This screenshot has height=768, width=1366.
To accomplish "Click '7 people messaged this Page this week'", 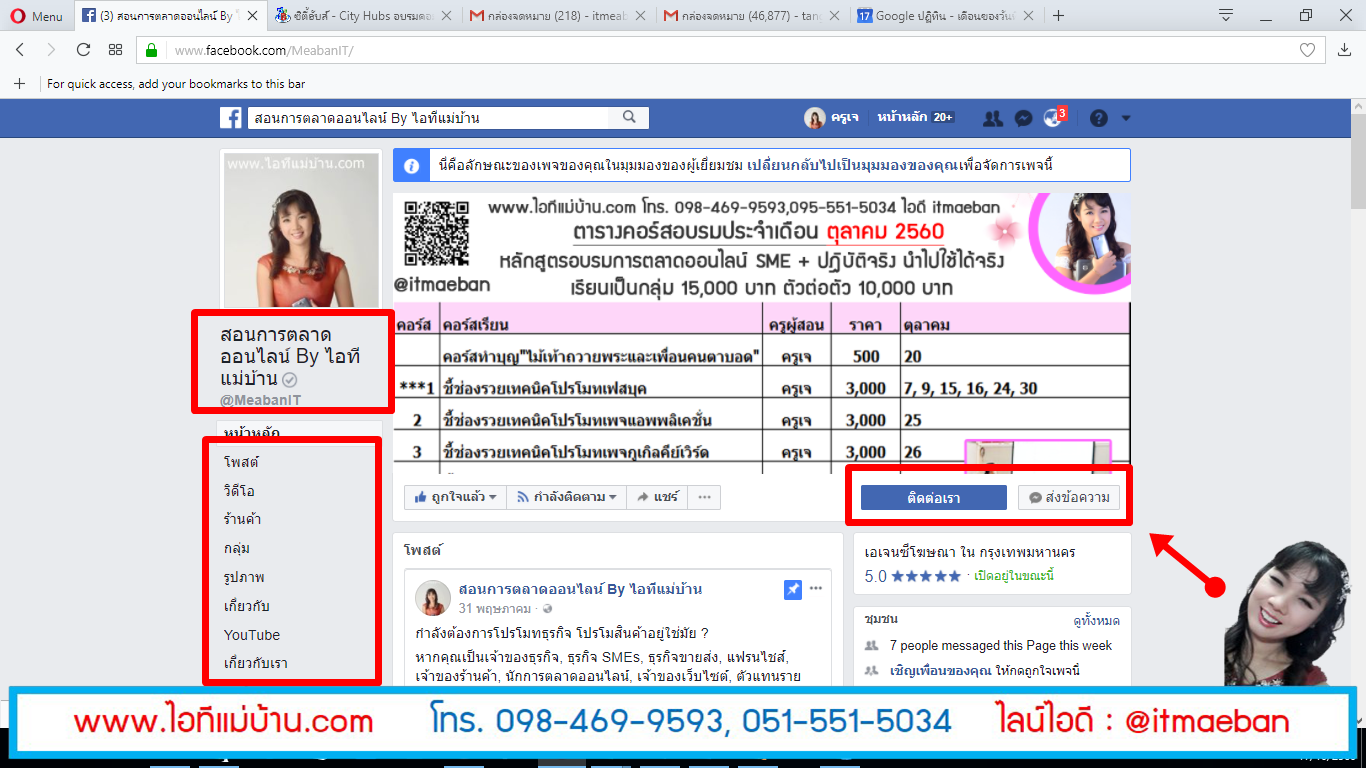I will pyautogui.click(x=1000, y=646).
